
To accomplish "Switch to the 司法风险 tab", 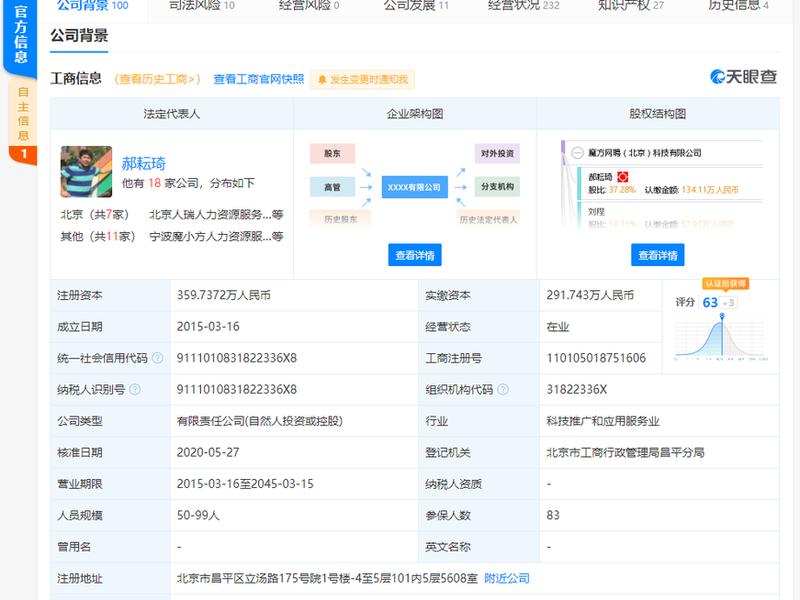I will (x=202, y=5).
